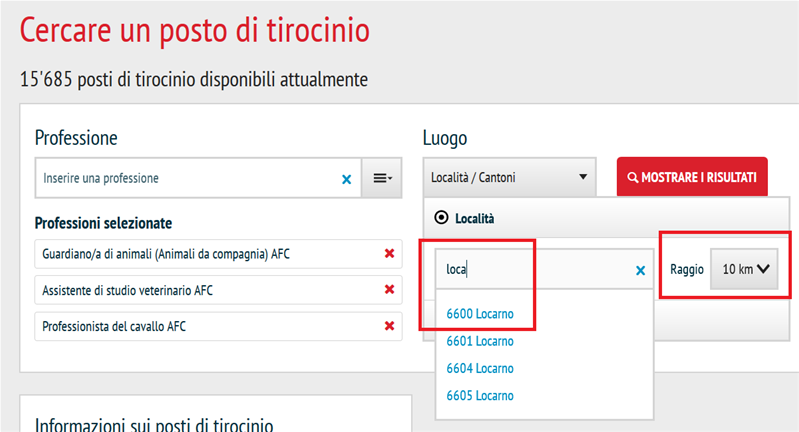
Task: Focus the Inserire una professione field
Action: [185, 178]
